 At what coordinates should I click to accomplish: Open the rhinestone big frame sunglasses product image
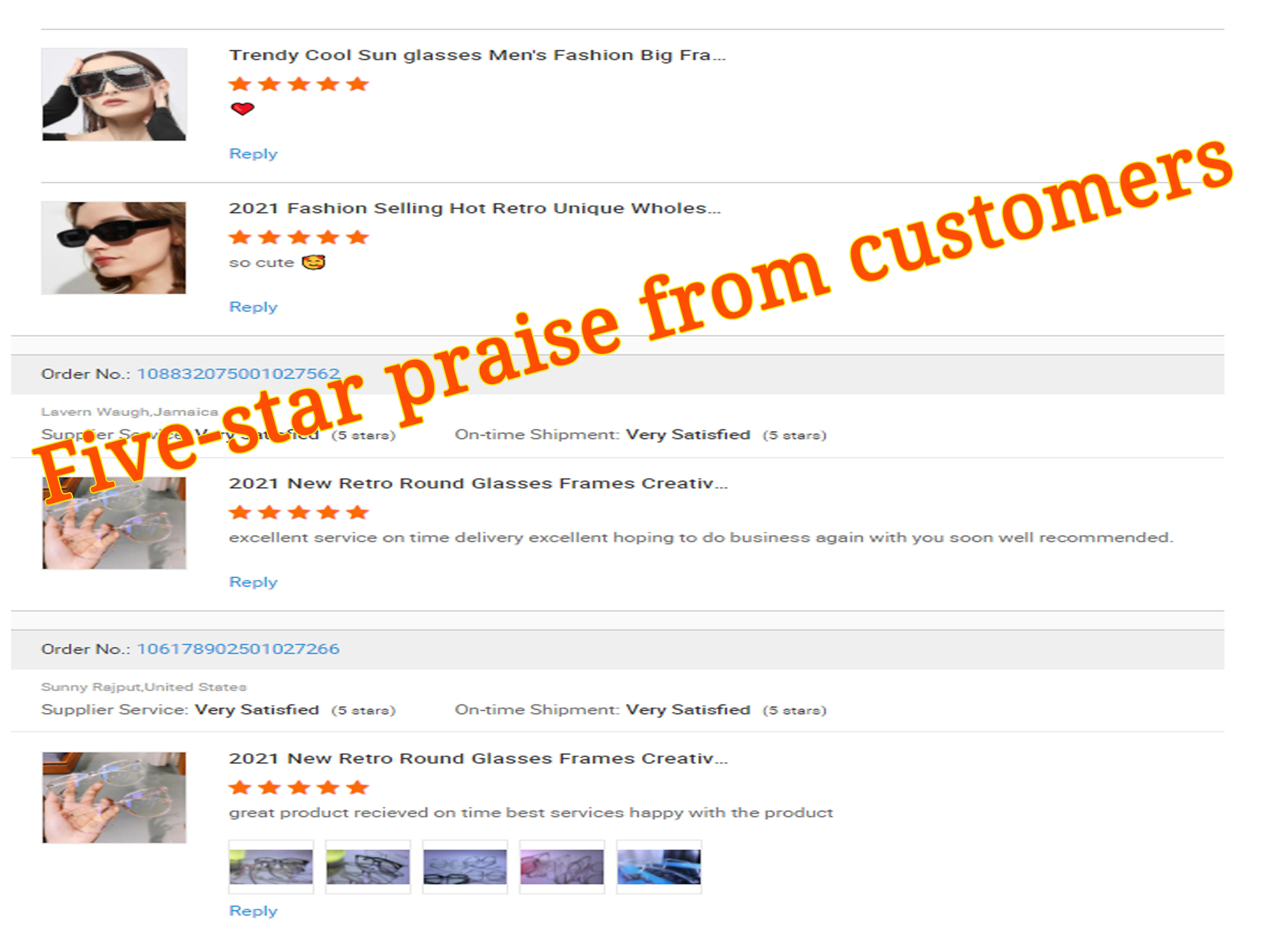(x=114, y=94)
